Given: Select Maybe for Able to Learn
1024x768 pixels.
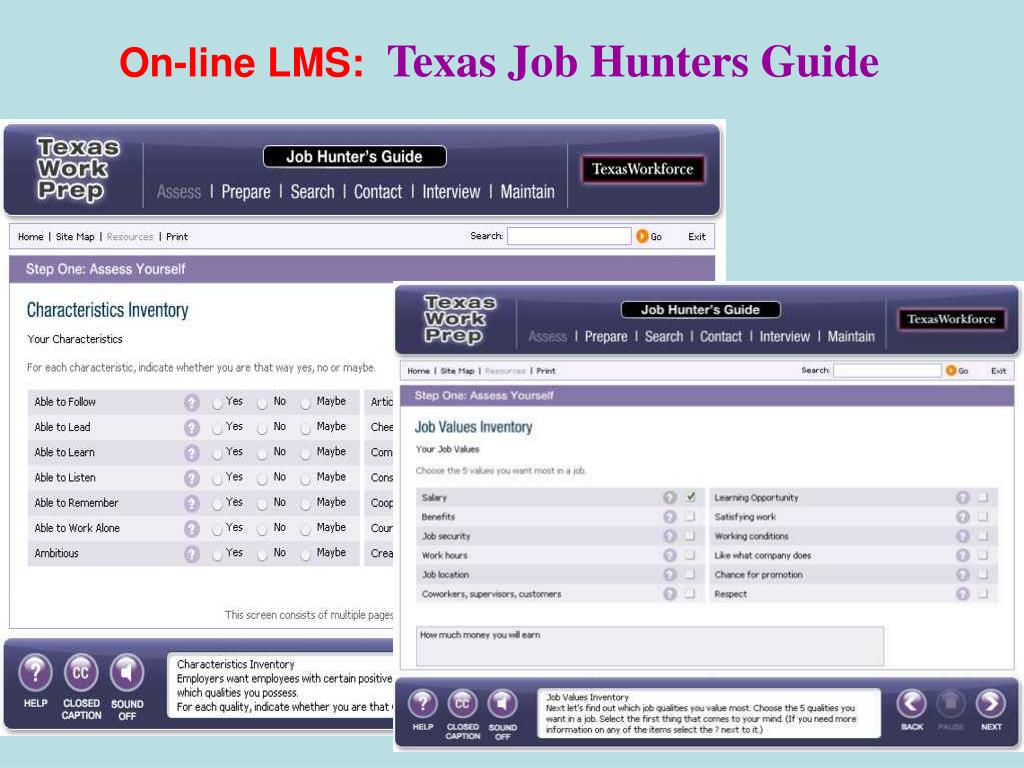Looking at the screenshot, I should 305,454.
